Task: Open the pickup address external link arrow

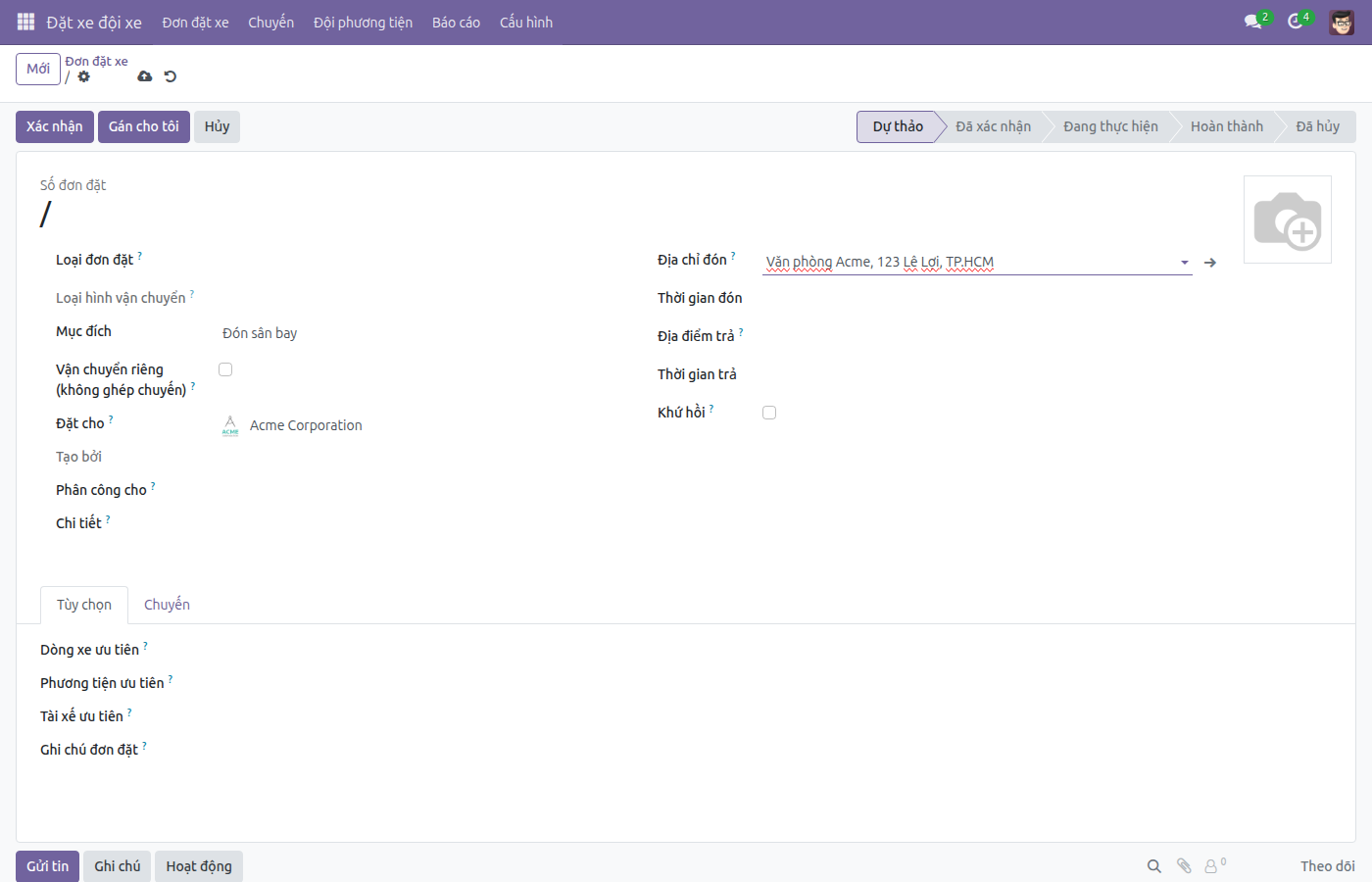Action: 1210,263
